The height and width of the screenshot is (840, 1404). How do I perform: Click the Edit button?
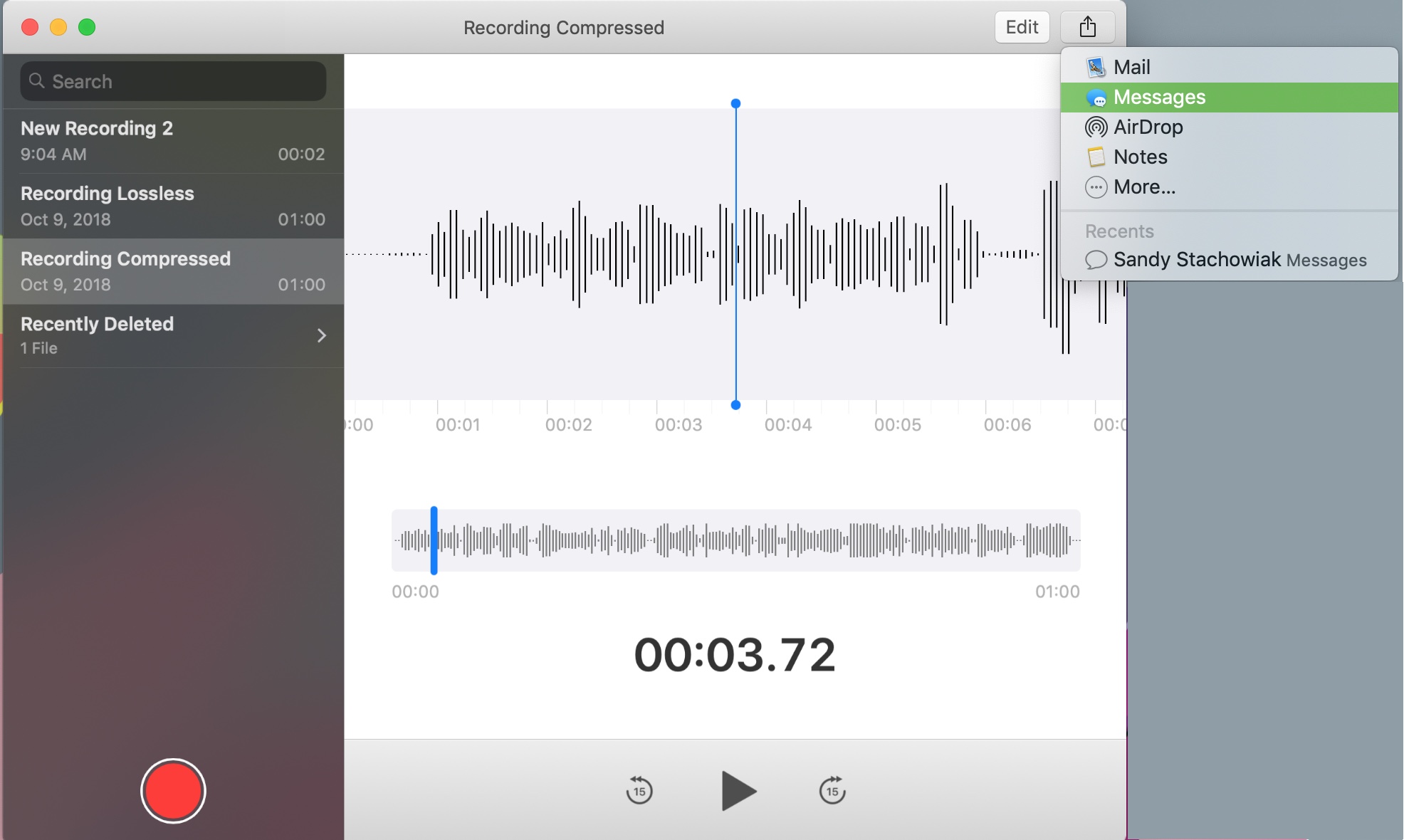click(1022, 28)
